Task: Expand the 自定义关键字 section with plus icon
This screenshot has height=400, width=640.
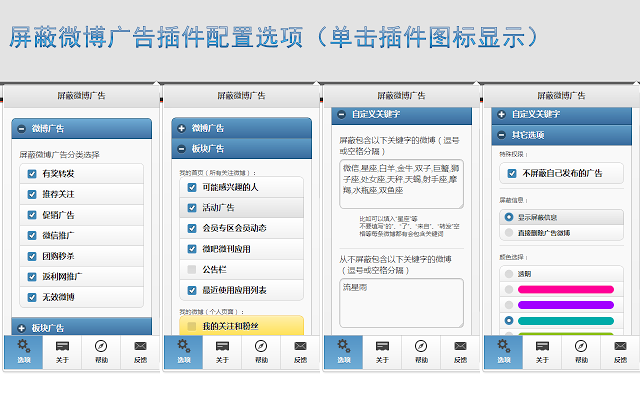Action: (x=502, y=115)
